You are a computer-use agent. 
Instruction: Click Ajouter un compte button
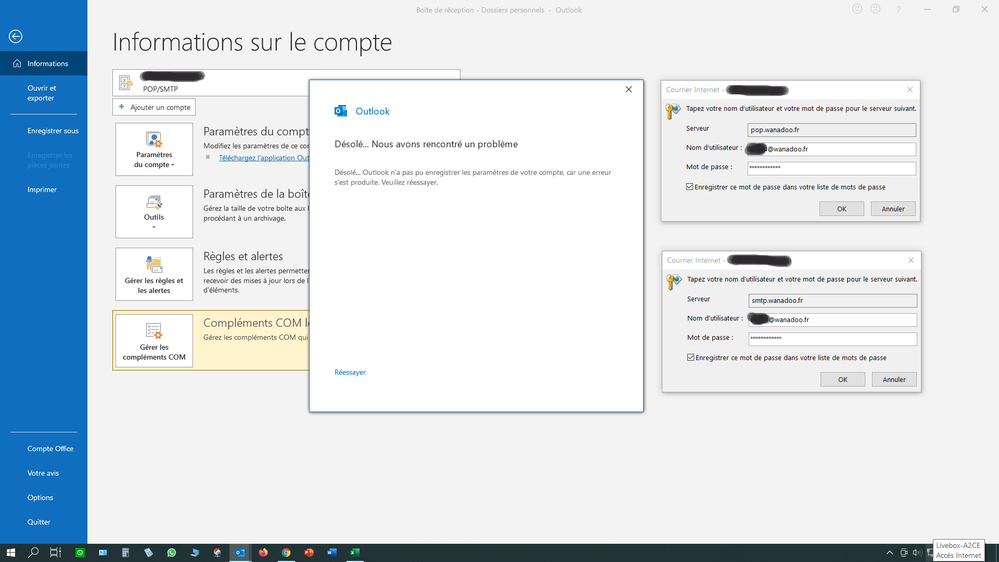pyautogui.click(x=154, y=107)
